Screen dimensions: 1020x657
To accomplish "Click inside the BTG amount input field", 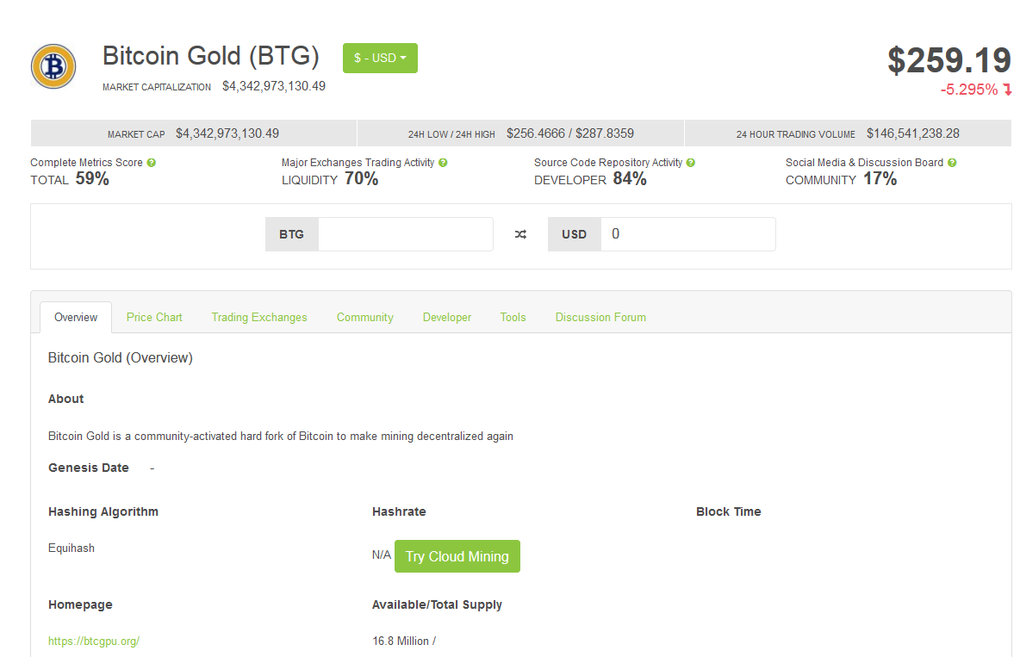I will 405,233.
